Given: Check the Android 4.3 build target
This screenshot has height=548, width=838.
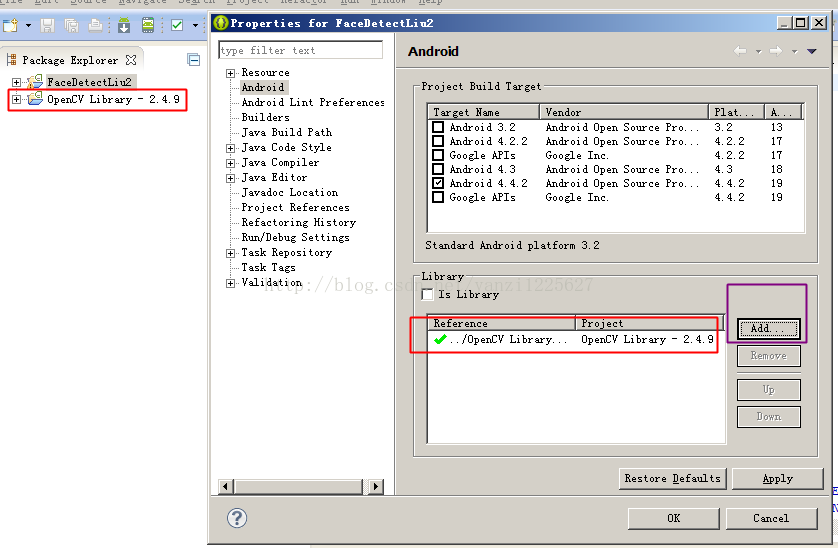Looking at the screenshot, I should [438, 169].
